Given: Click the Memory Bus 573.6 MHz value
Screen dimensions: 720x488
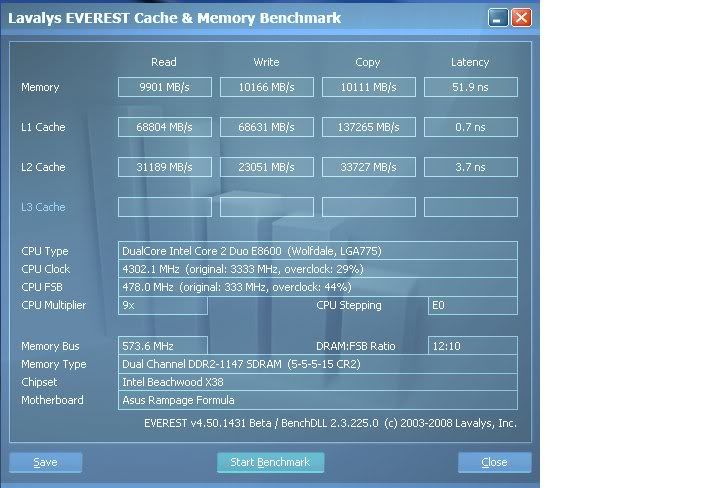Looking at the screenshot, I should click(163, 346).
